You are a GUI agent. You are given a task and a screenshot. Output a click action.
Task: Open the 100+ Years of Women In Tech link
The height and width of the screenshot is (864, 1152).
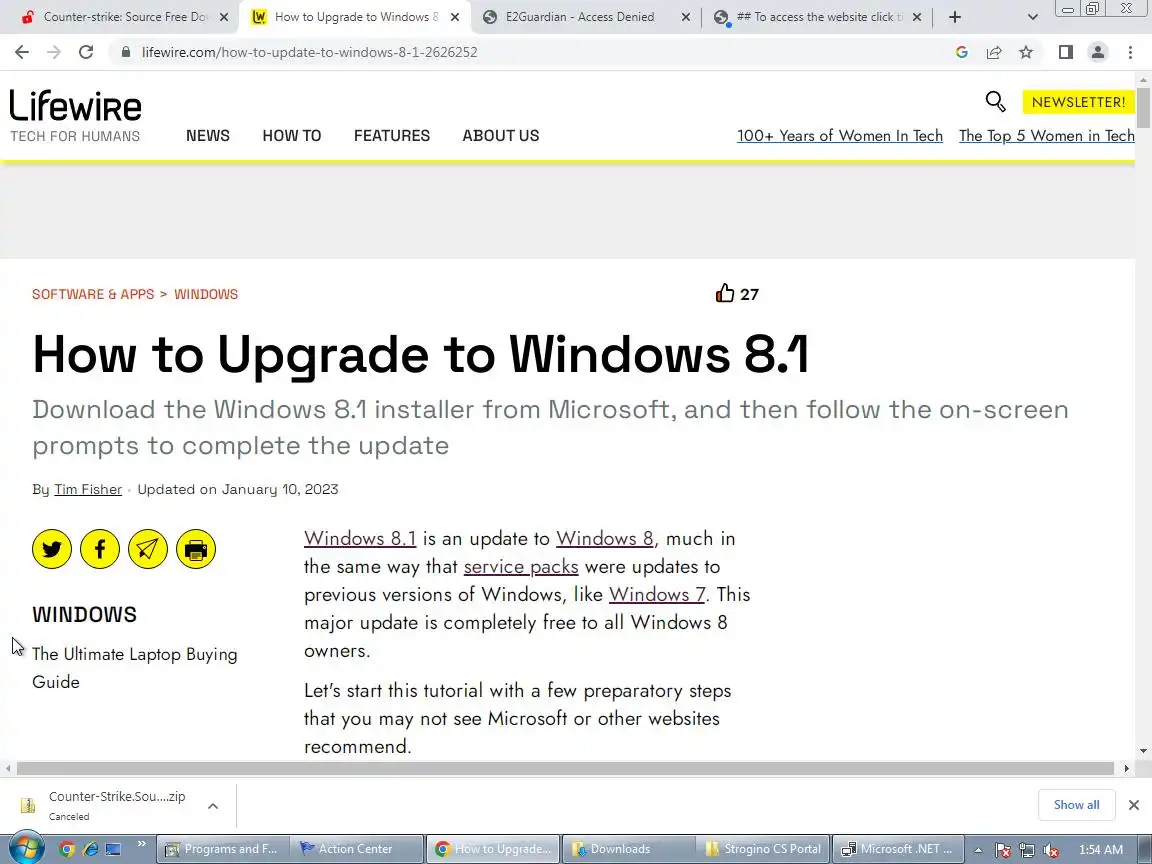pyautogui.click(x=840, y=136)
